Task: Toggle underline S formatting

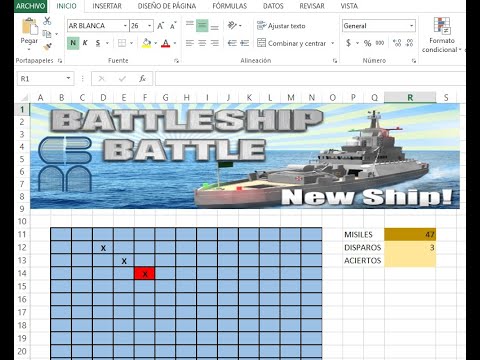Action: pyautogui.click(x=98, y=43)
